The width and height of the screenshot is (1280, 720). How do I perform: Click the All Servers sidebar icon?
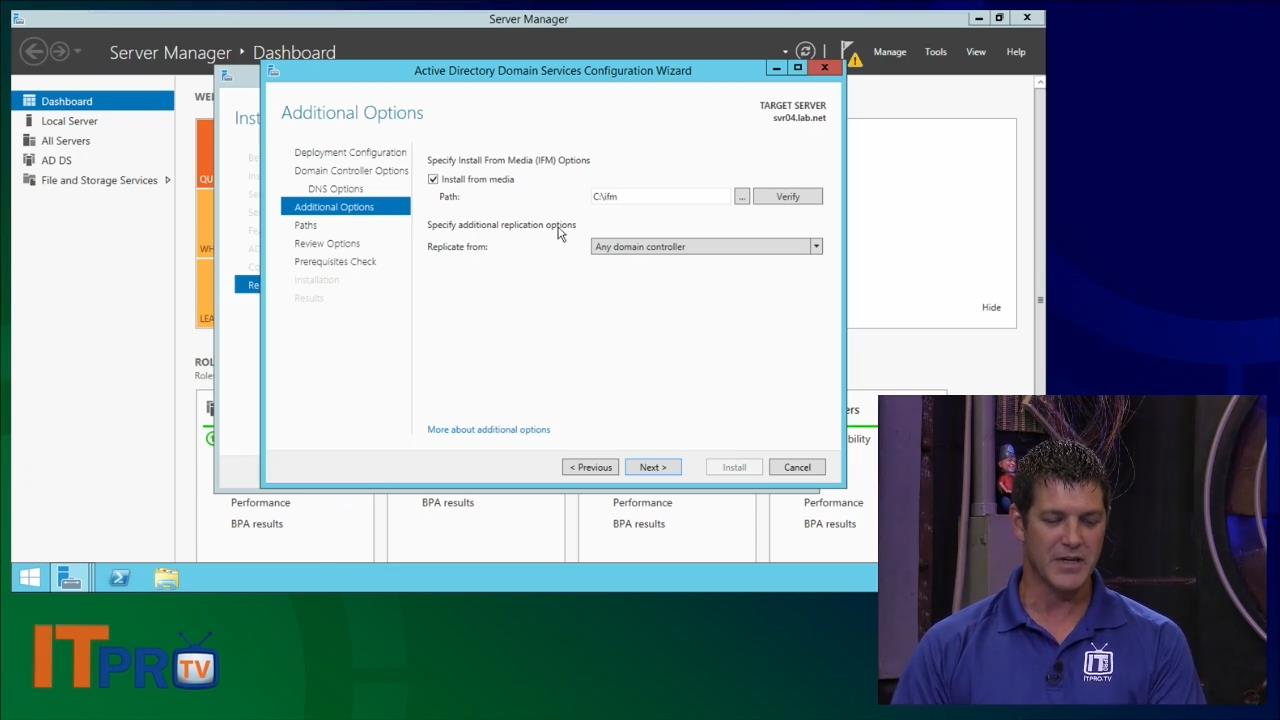pos(29,141)
